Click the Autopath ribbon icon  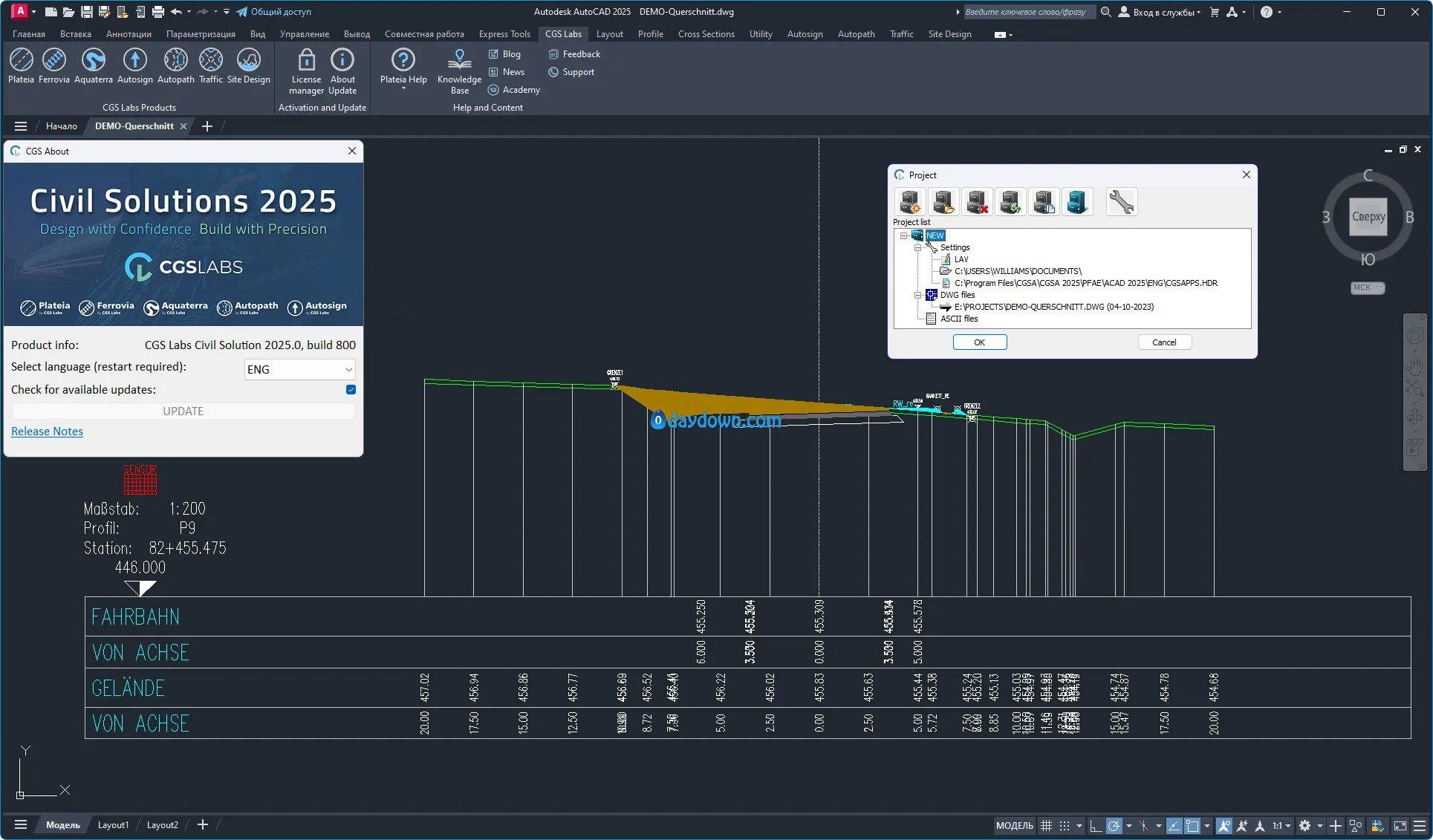175,65
